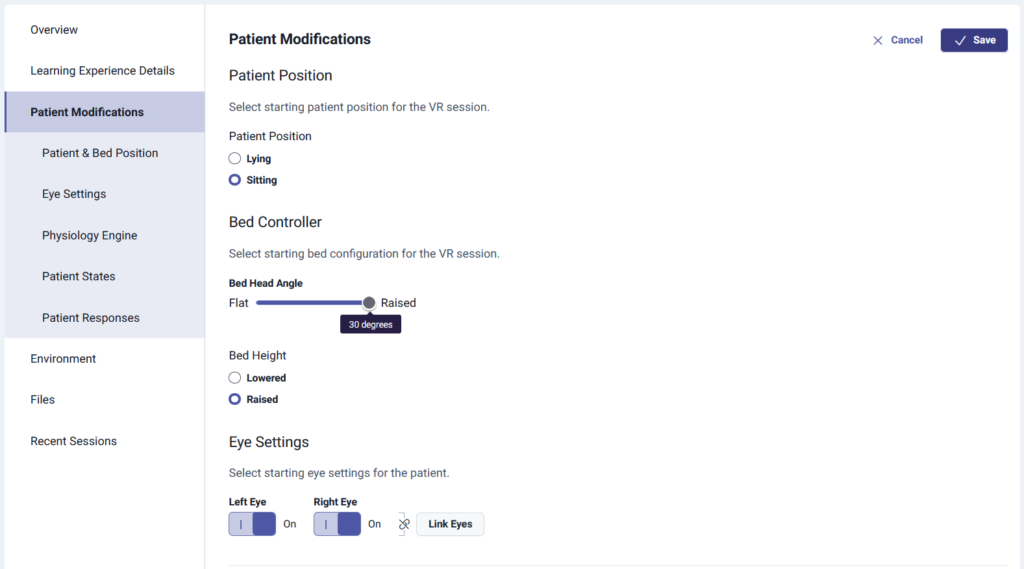Navigate to Environment section
This screenshot has height=569, width=1024.
[x=63, y=359]
